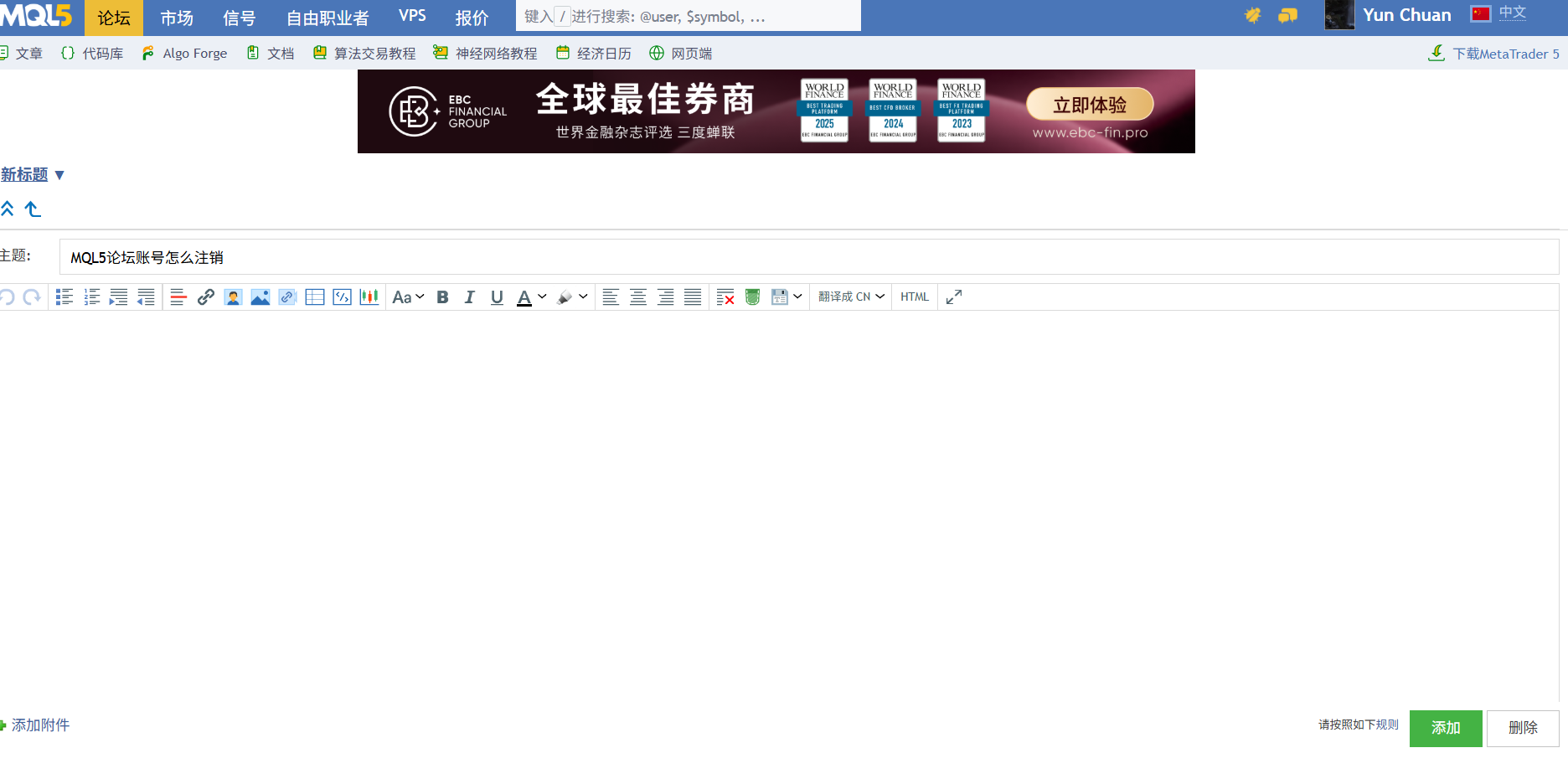Click the user mention portrait icon
The height and width of the screenshot is (784, 1568).
pos(233,297)
